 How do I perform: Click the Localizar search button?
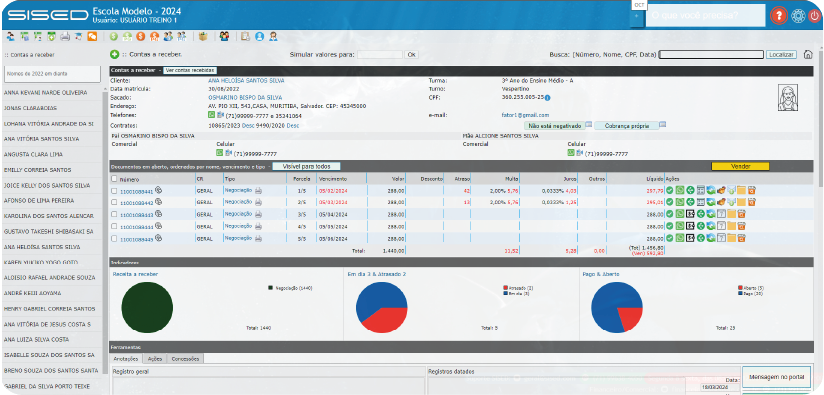[781, 54]
